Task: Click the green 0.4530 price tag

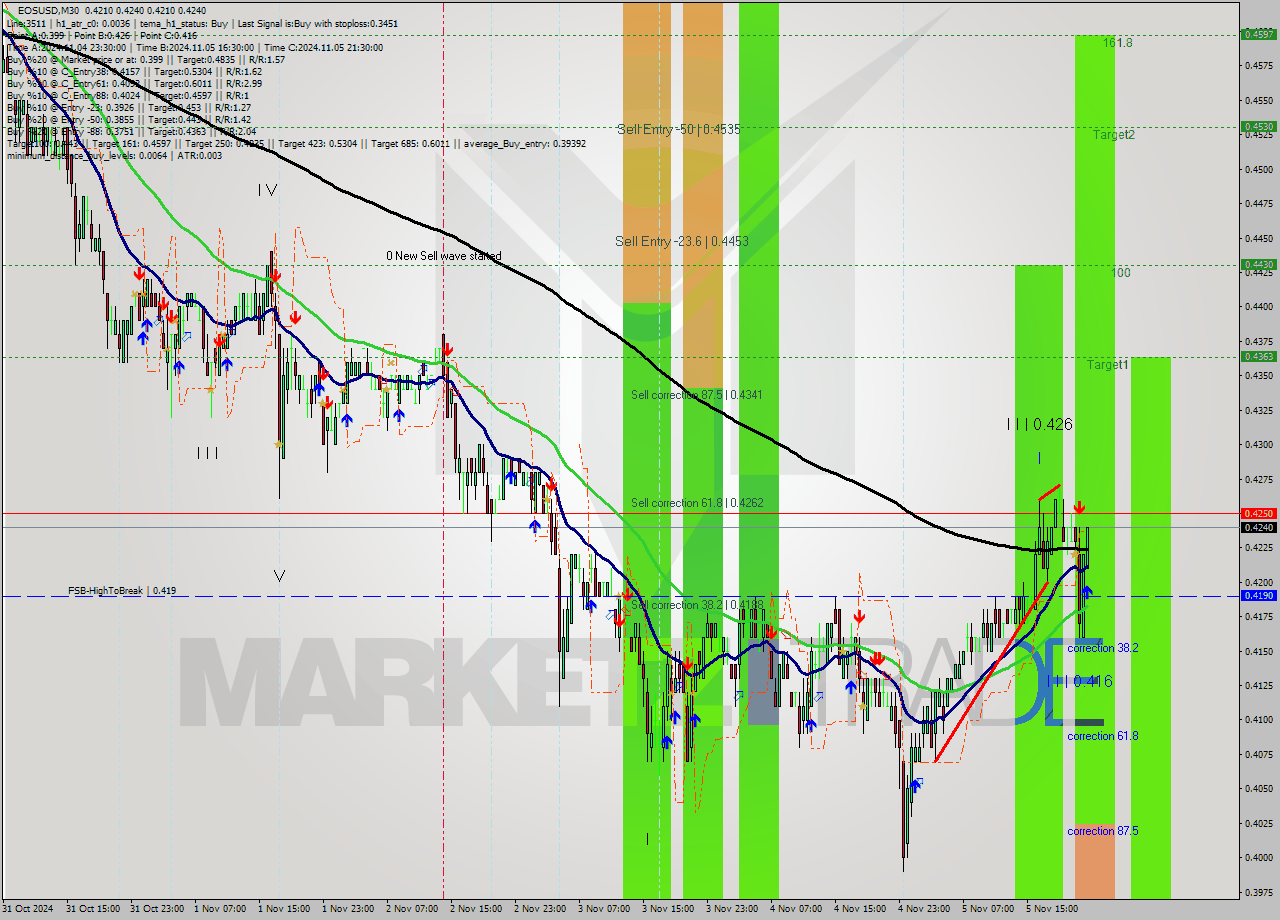Action: (1257, 126)
